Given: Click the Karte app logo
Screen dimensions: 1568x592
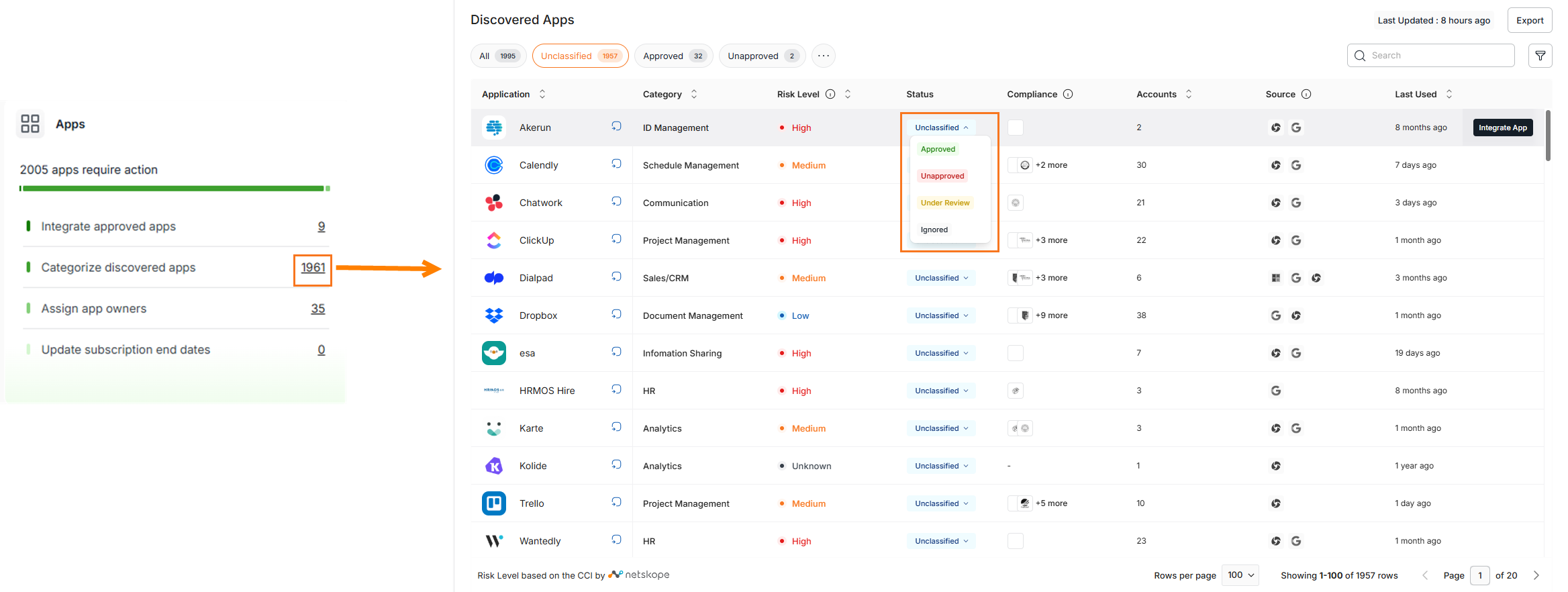Looking at the screenshot, I should pos(494,428).
